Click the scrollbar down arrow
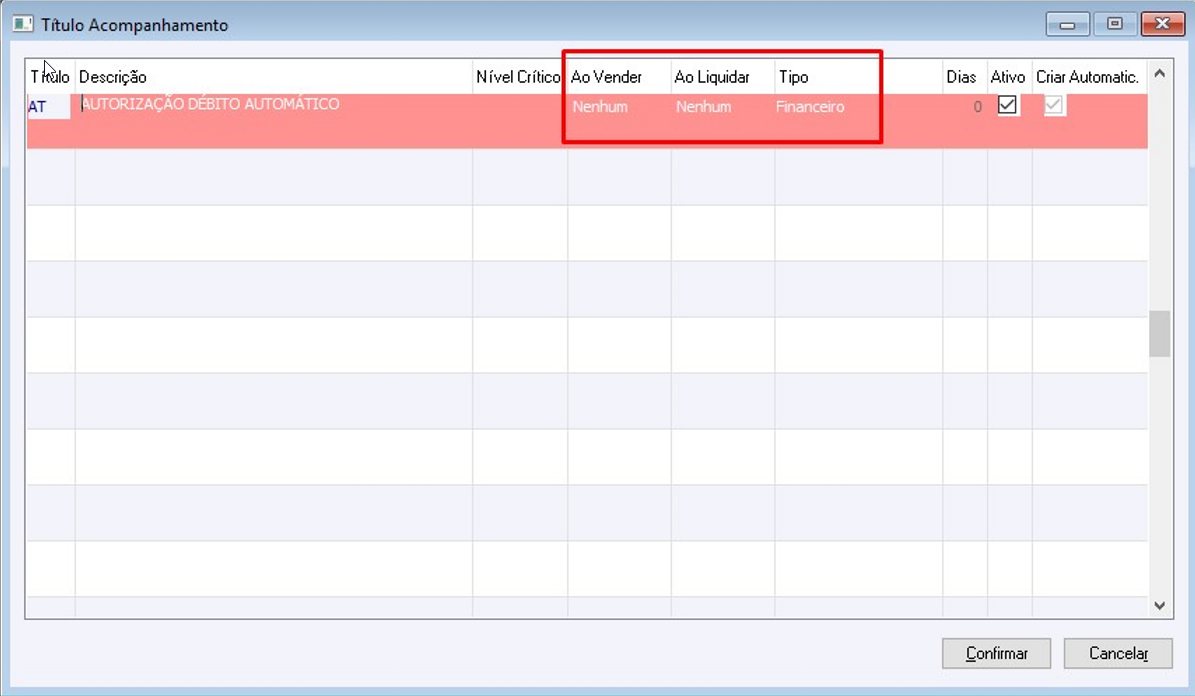The height and width of the screenshot is (696, 1195). tap(1159, 605)
